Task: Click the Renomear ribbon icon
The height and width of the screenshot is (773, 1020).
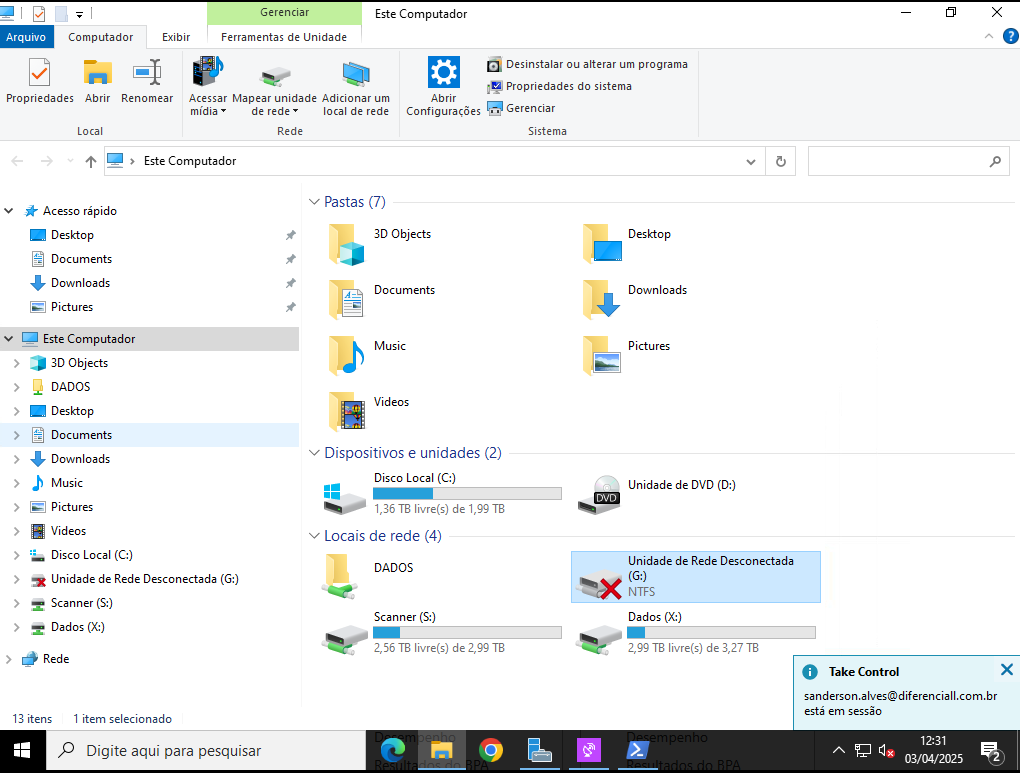Action: (x=147, y=81)
